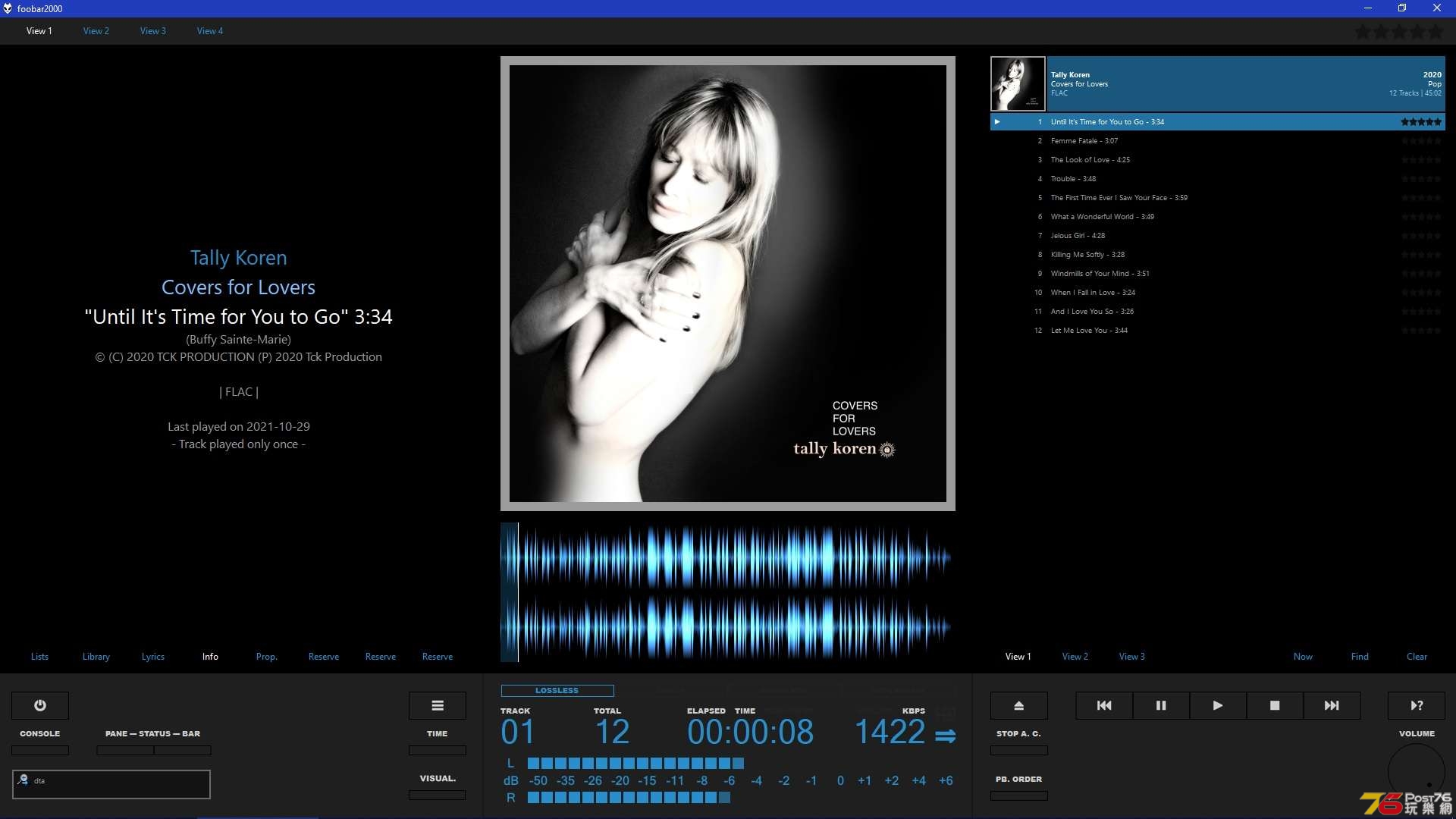
Task: Toggle PB. ORDER switch bar
Action: [1019, 795]
